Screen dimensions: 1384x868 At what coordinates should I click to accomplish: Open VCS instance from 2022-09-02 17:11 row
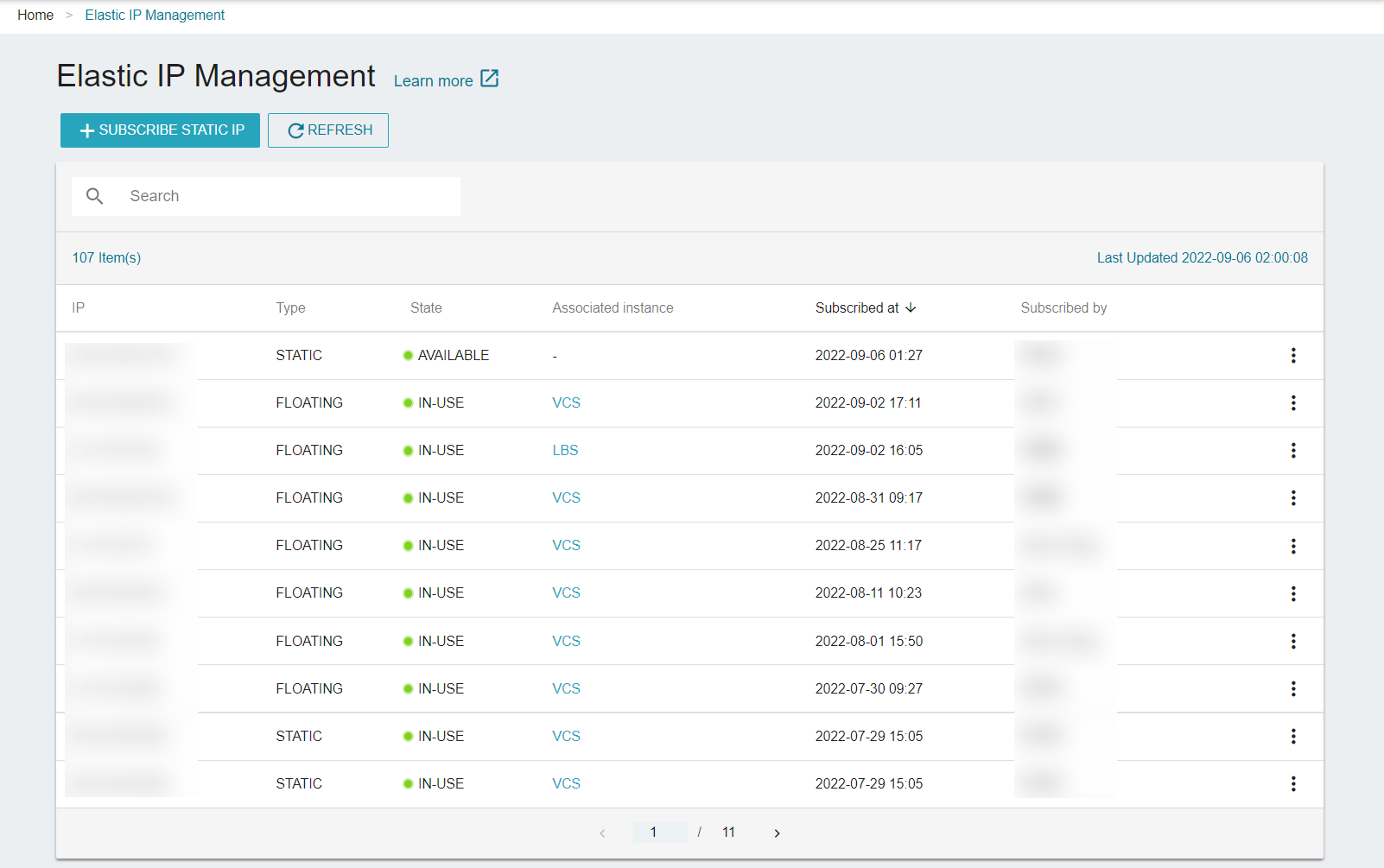click(567, 403)
